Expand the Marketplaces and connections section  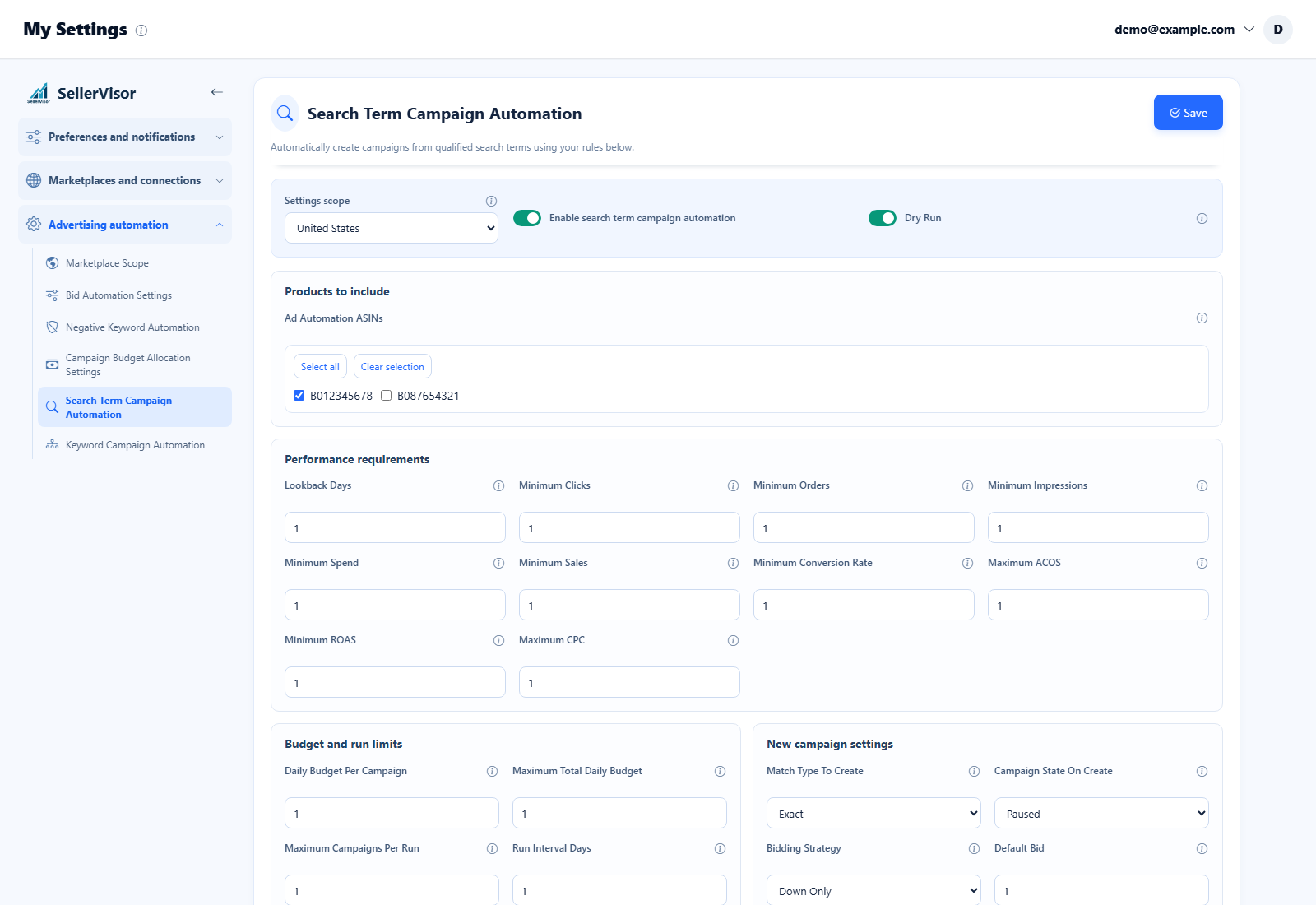pos(125,180)
